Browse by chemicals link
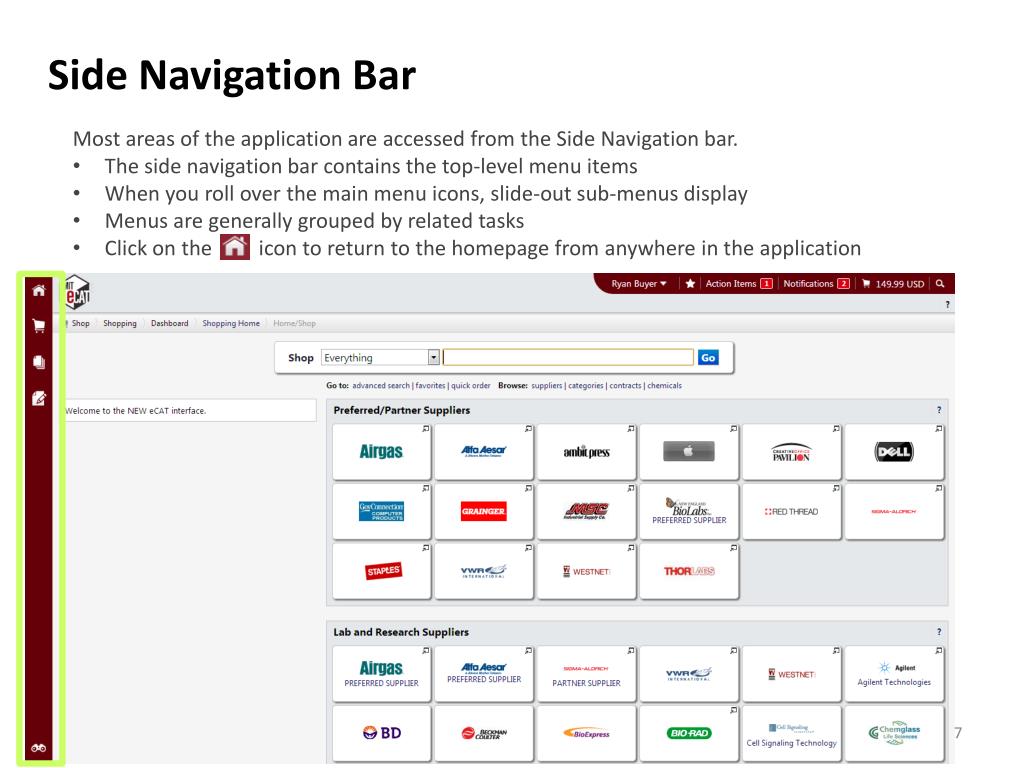Screen dimensions: 1024x768 664,385
